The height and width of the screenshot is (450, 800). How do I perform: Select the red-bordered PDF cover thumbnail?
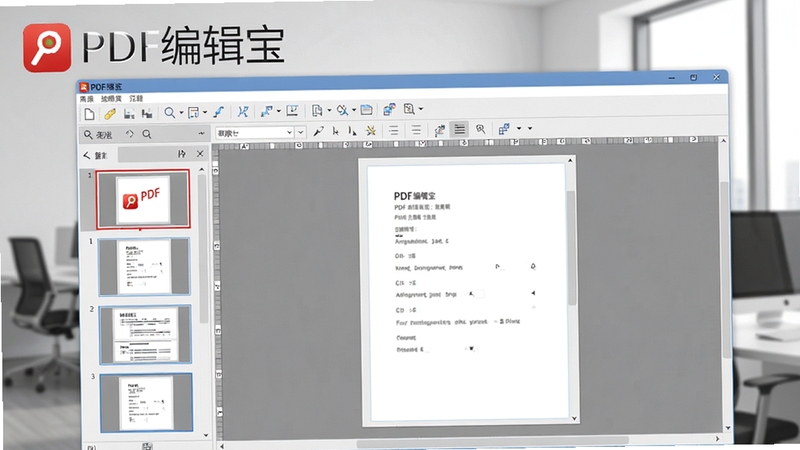(143, 199)
